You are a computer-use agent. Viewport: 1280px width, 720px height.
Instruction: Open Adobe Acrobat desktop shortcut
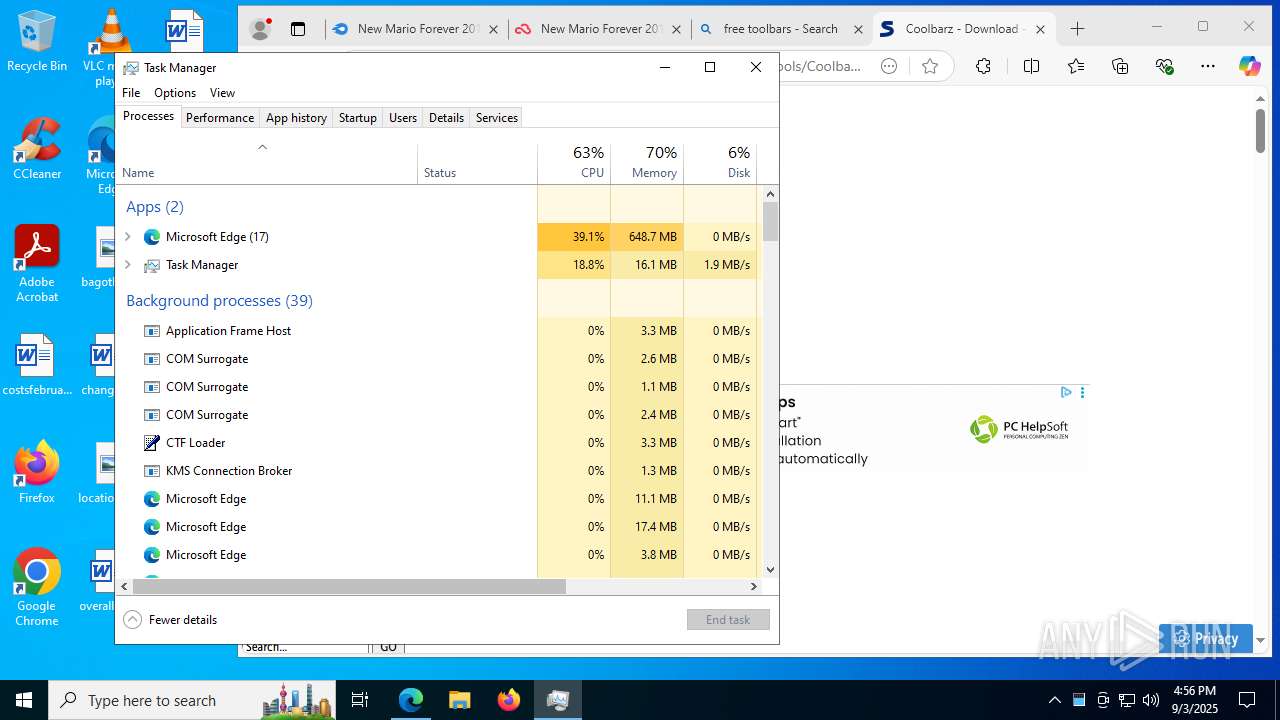37,264
